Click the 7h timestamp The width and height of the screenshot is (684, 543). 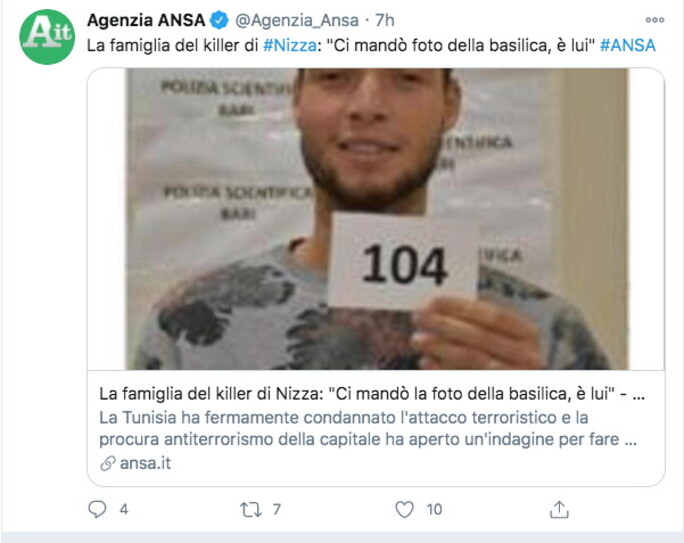pos(385,20)
